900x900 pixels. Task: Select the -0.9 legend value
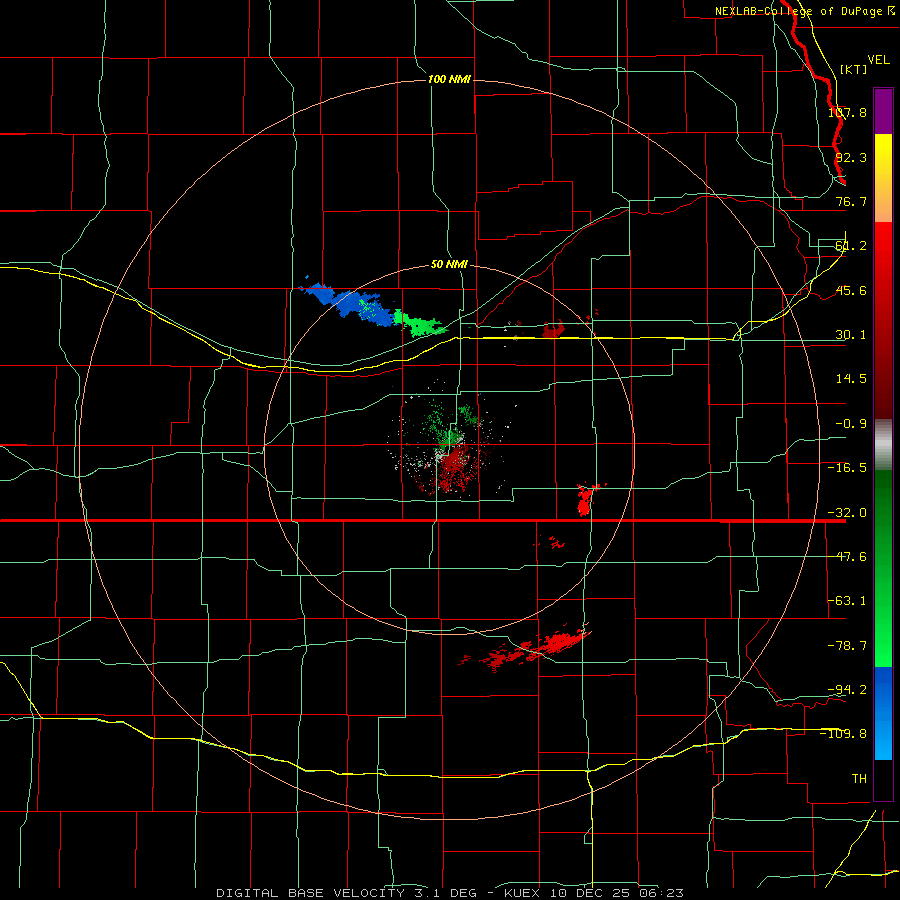[x=851, y=424]
